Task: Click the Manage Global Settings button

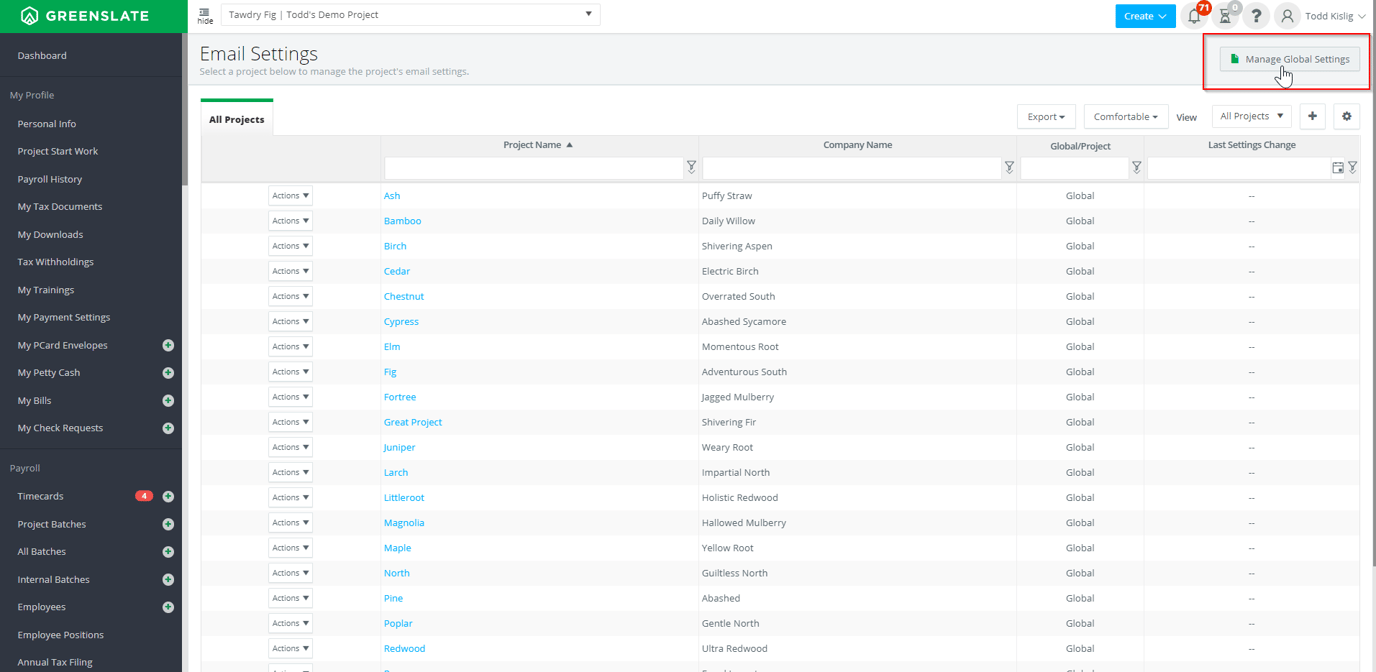Action: click(1290, 59)
